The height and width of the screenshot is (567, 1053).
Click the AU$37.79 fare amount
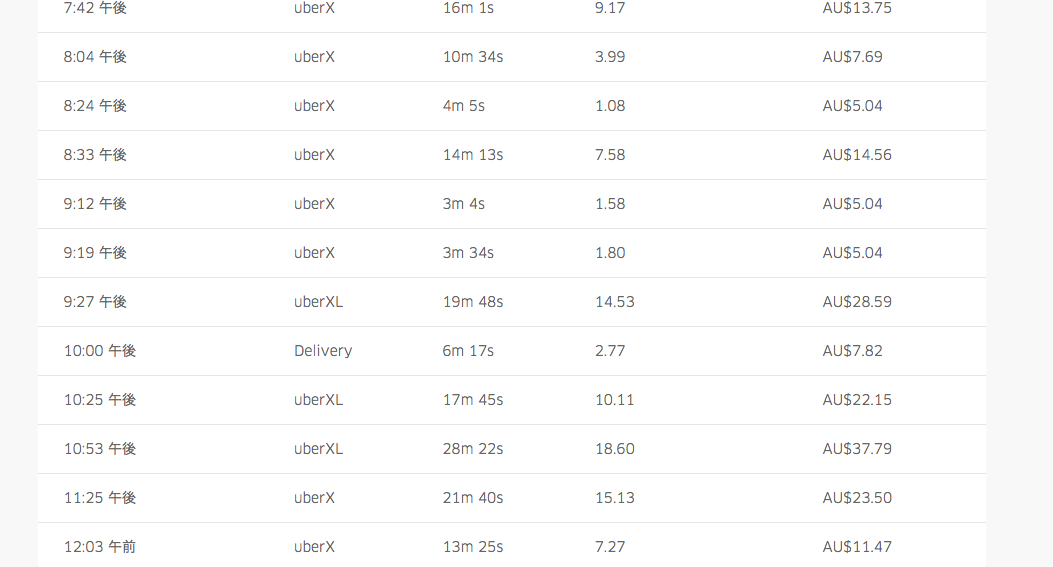pos(857,449)
